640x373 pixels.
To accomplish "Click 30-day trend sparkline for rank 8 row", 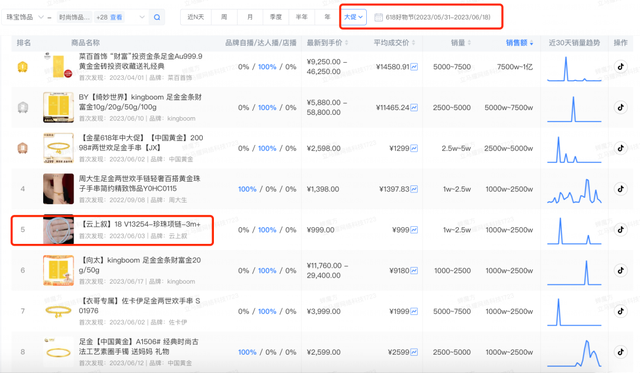I will (574, 353).
